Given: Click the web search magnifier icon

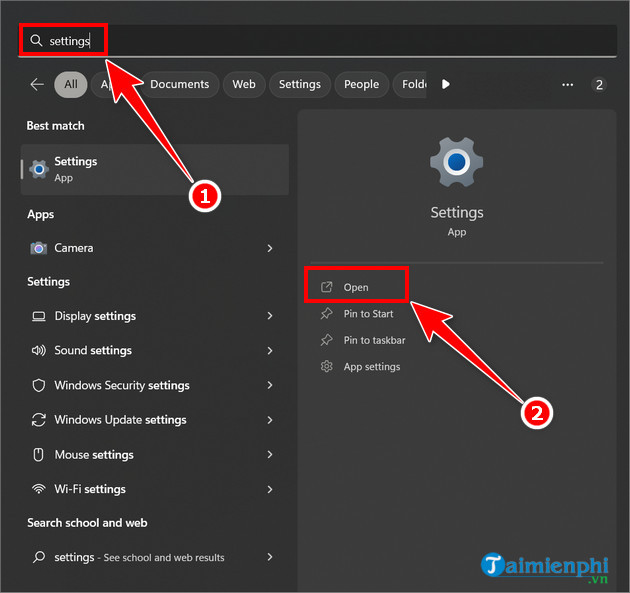Looking at the screenshot, I should [39, 557].
